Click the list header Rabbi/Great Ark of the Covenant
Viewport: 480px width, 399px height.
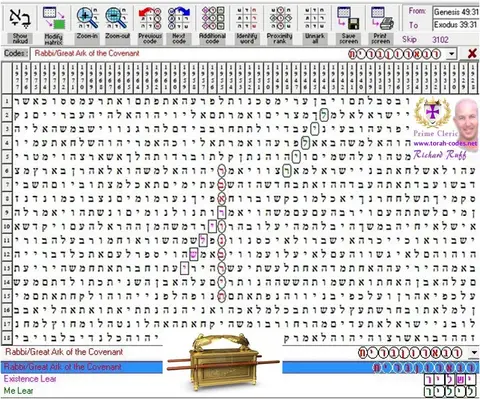point(64,352)
